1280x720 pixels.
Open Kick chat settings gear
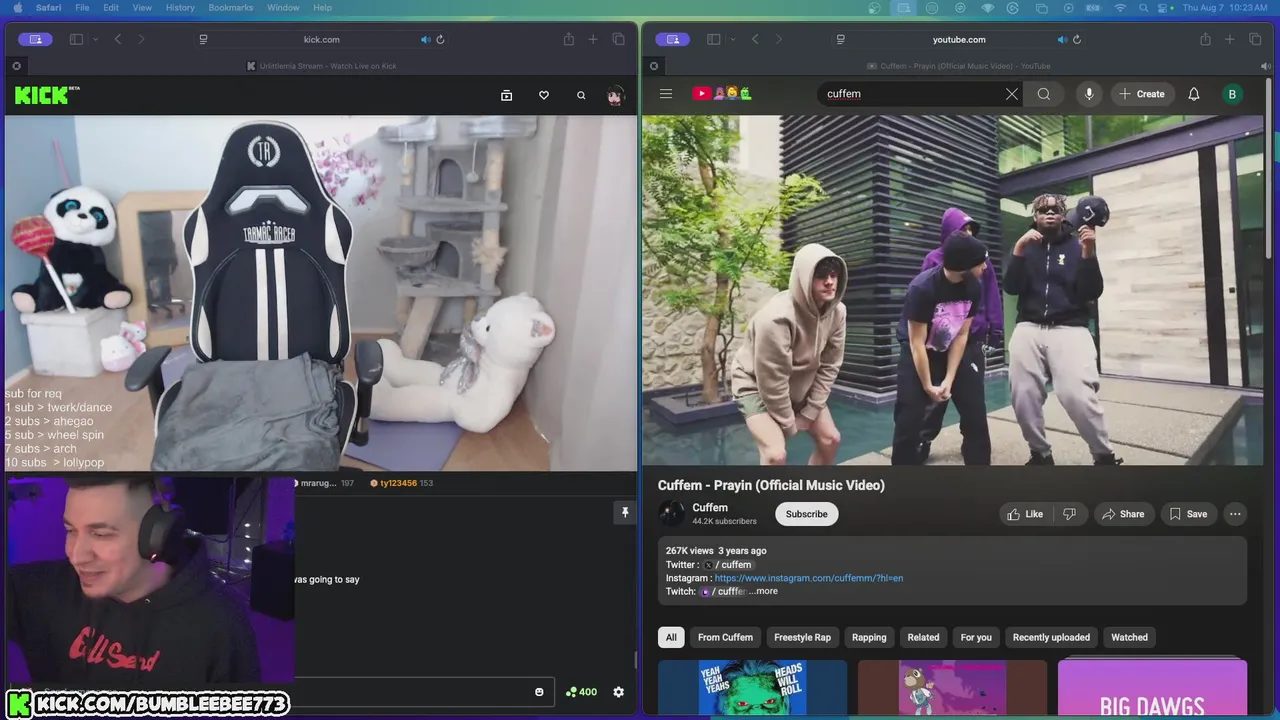(618, 692)
